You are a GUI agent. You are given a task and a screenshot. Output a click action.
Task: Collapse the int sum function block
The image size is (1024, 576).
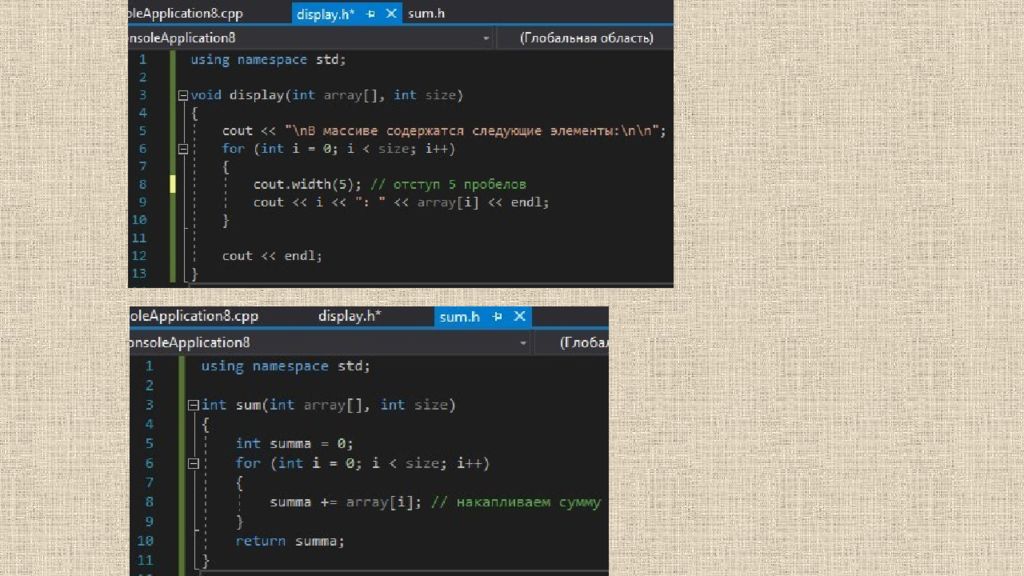(193, 406)
